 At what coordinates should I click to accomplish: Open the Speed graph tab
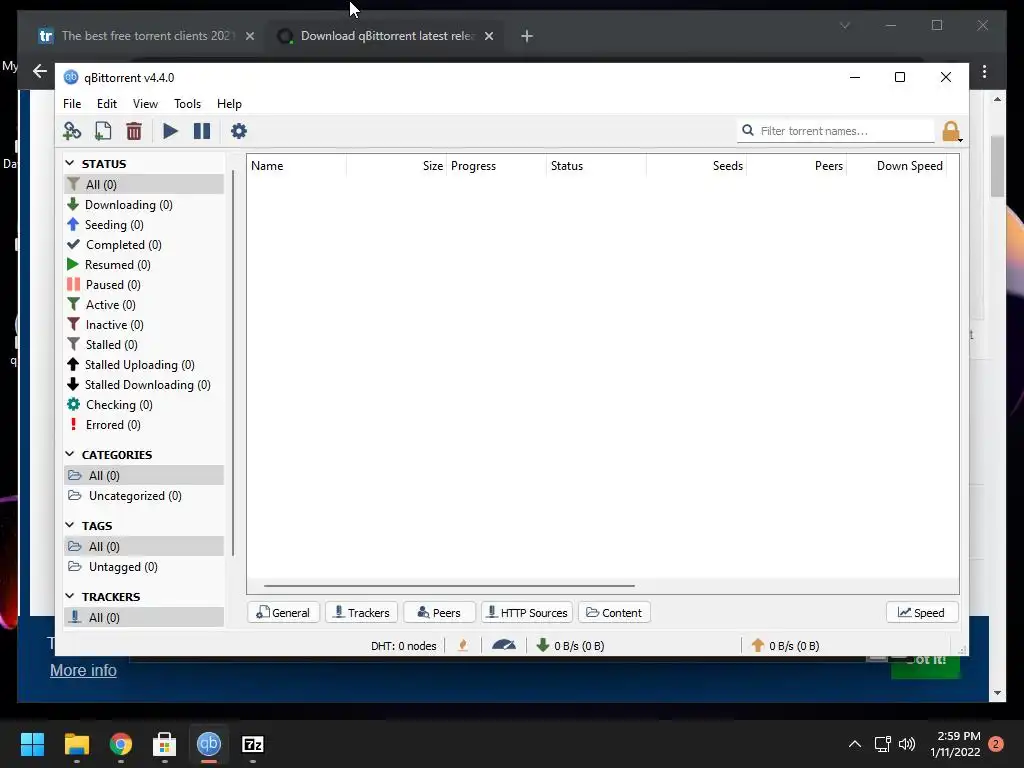pyautogui.click(x=922, y=613)
